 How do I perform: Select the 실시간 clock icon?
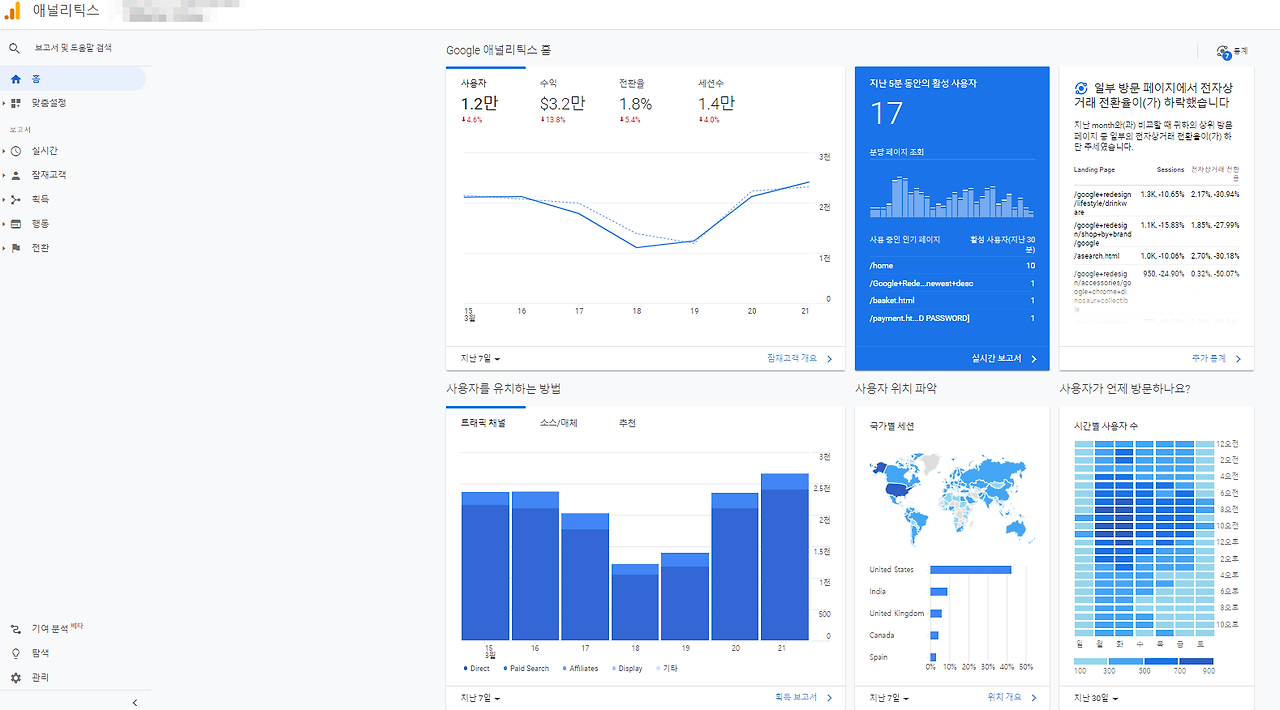click(x=15, y=151)
